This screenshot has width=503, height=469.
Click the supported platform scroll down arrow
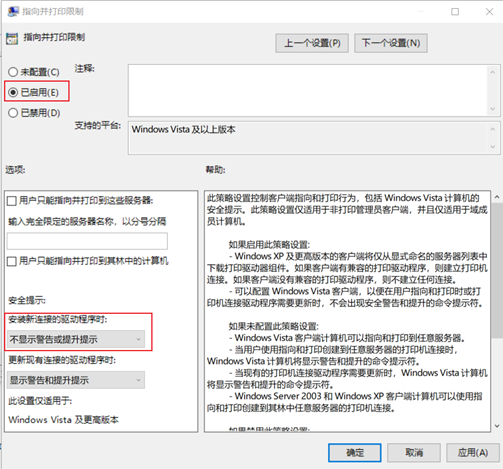[x=493, y=147]
